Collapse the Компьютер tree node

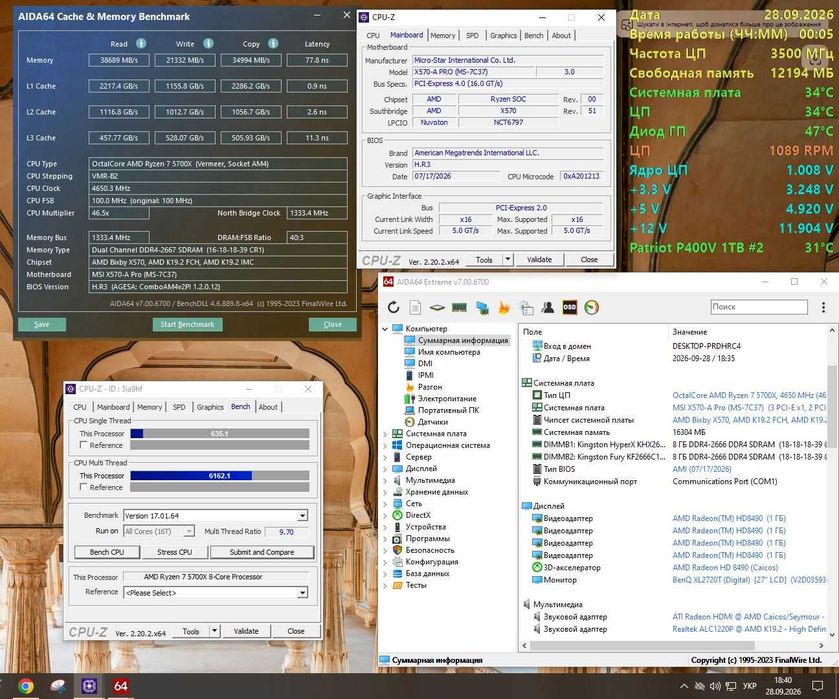(x=385, y=329)
